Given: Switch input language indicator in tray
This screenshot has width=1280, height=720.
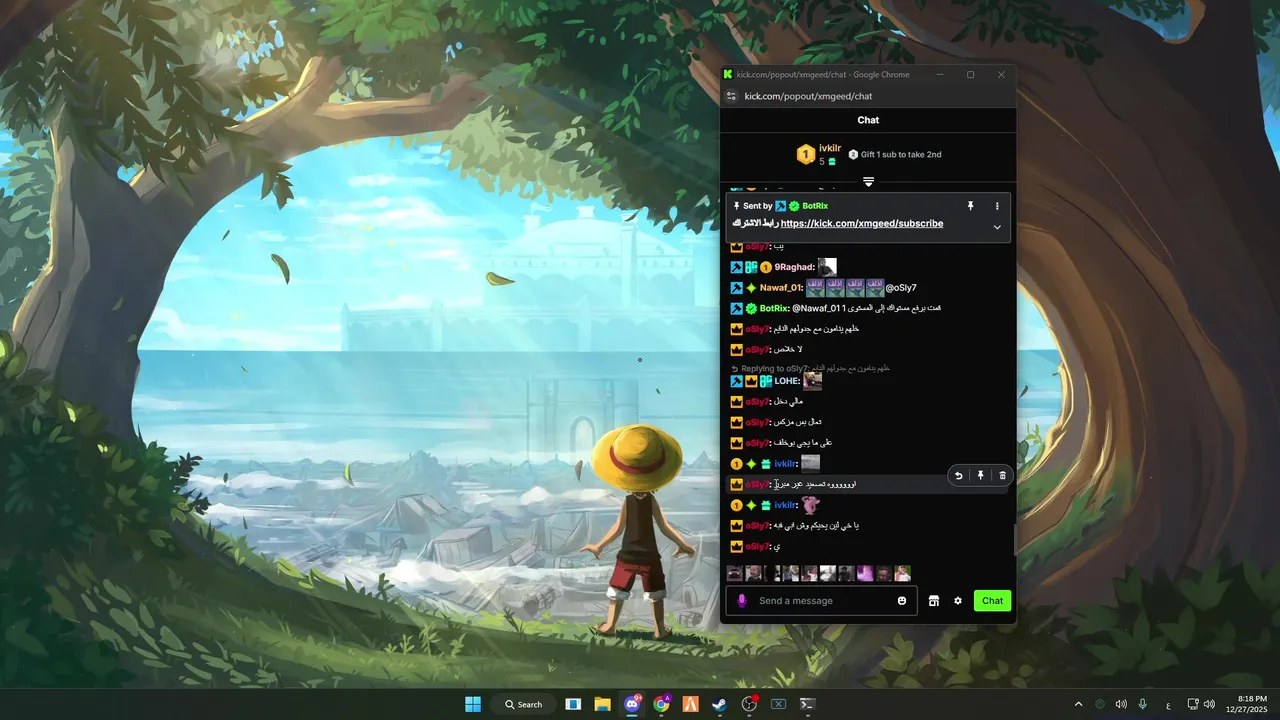Looking at the screenshot, I should [1168, 704].
